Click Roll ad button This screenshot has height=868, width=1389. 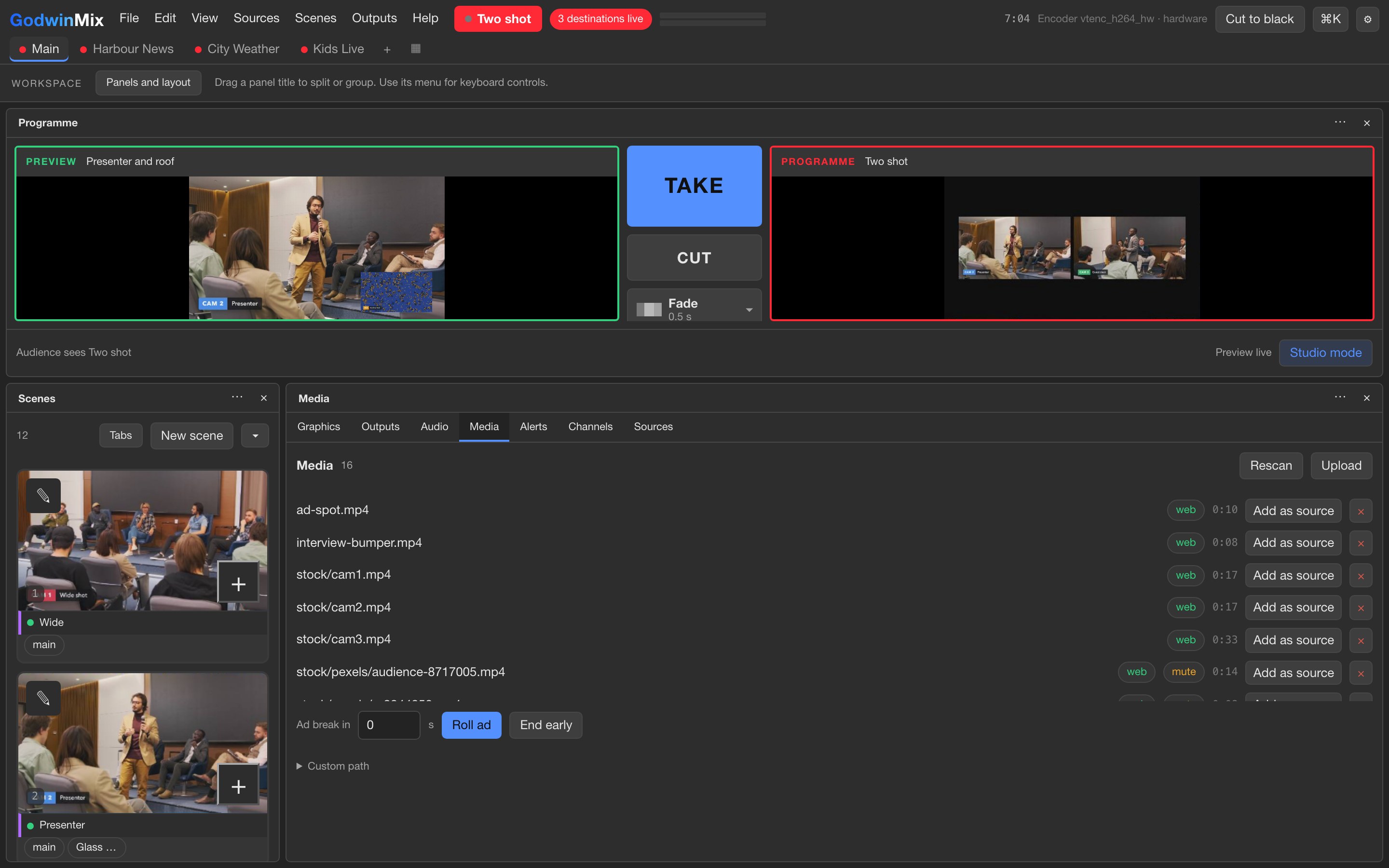pos(471,725)
